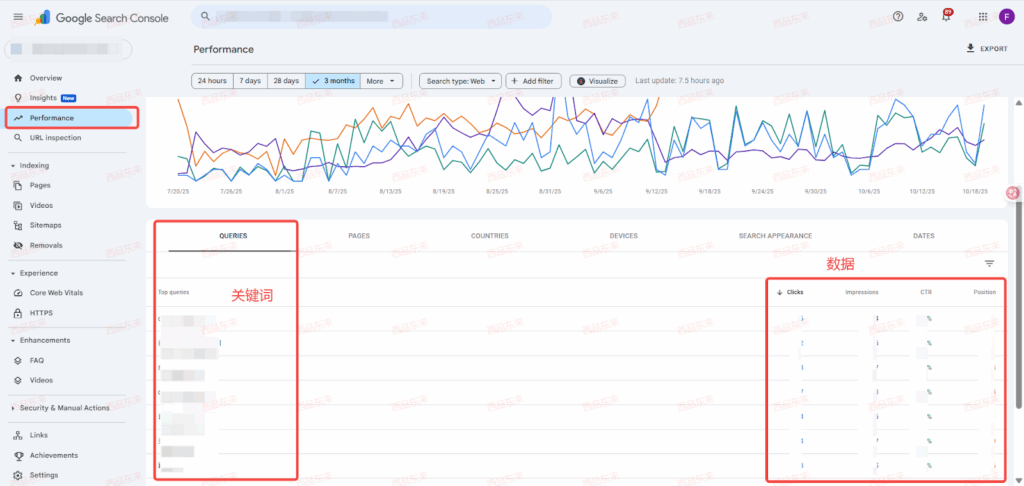
Task: Open Core Web Vitals report
Action: 57,293
